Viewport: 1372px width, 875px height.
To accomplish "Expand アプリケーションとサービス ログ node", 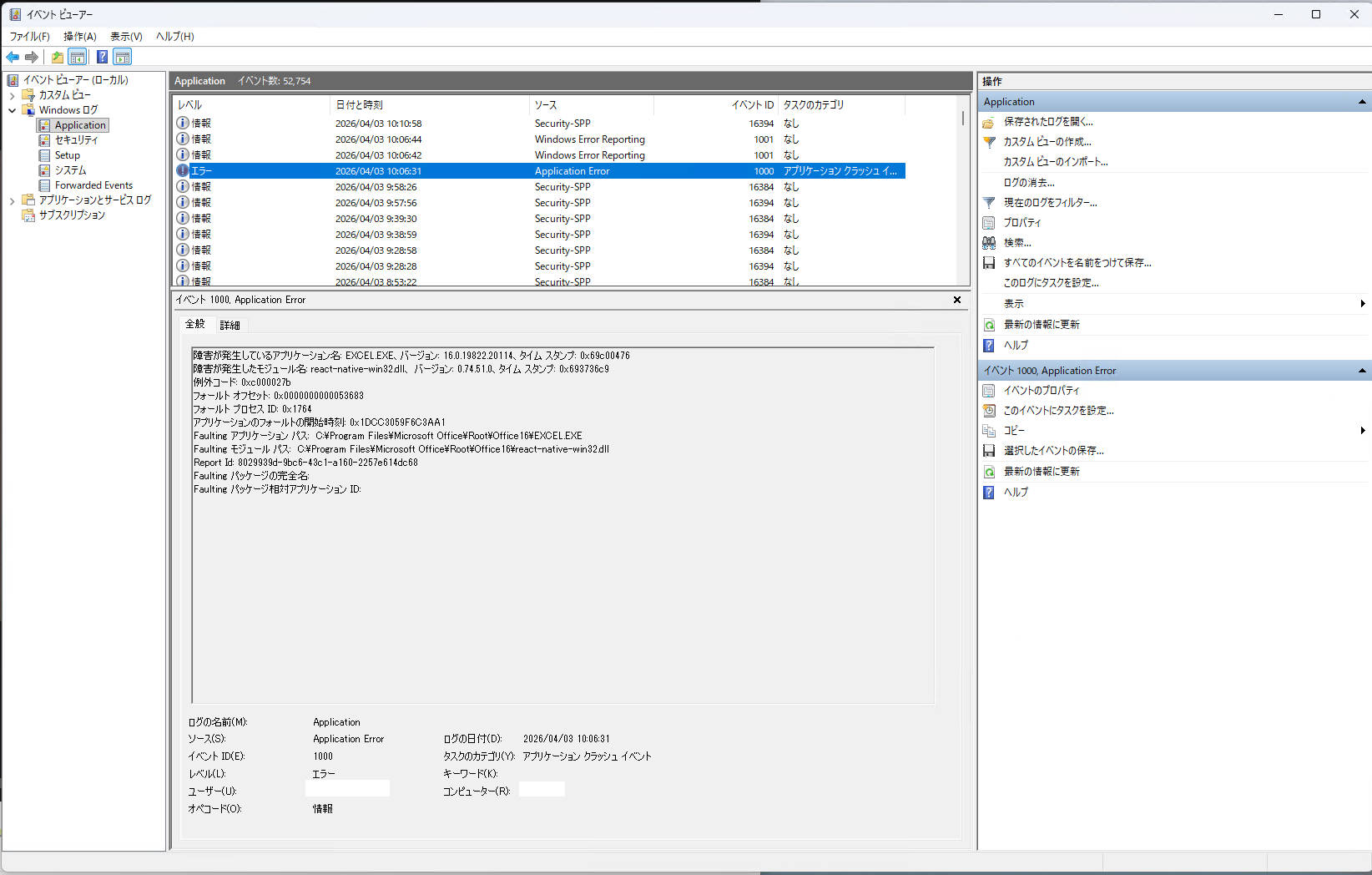I will click(13, 200).
